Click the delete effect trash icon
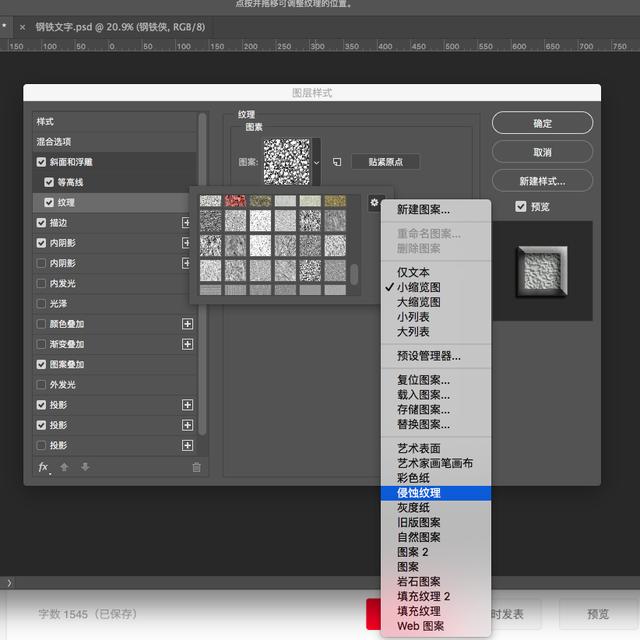The image size is (640, 640). coord(196,467)
